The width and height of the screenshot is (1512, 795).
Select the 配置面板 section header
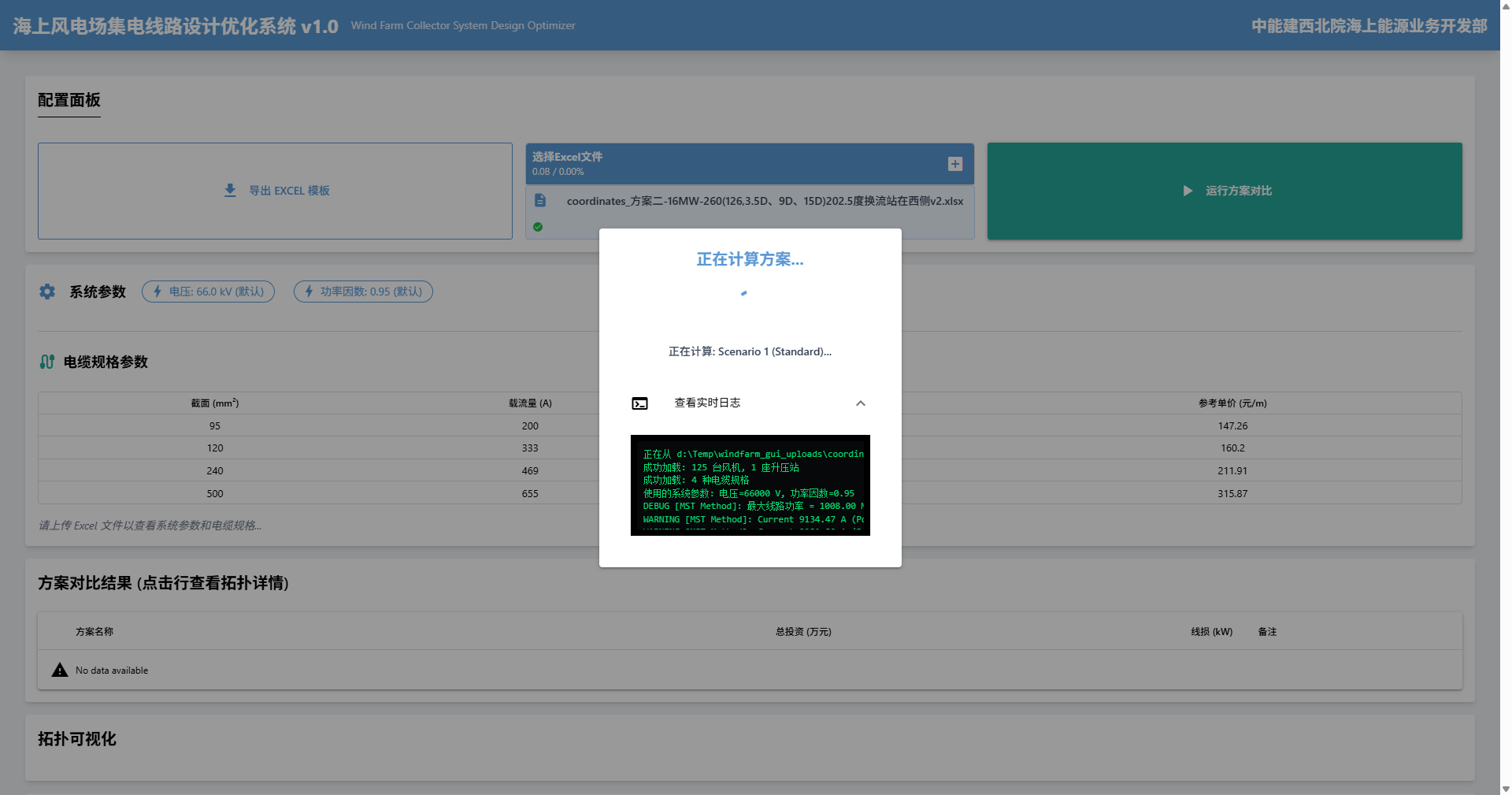pyautogui.click(x=68, y=101)
